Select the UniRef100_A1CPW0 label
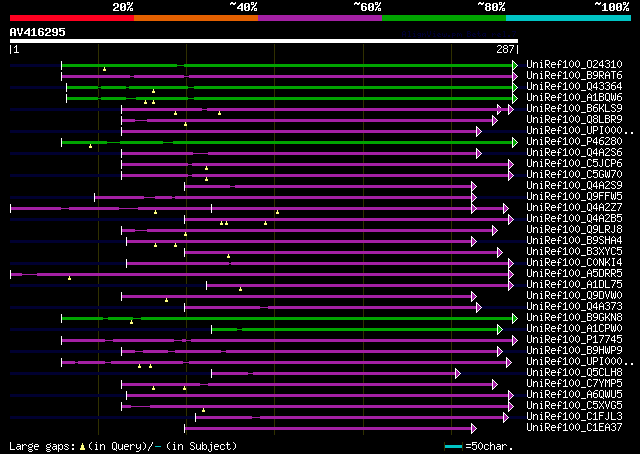Image resolution: width=640 pixels, height=454 pixels. pos(574,329)
